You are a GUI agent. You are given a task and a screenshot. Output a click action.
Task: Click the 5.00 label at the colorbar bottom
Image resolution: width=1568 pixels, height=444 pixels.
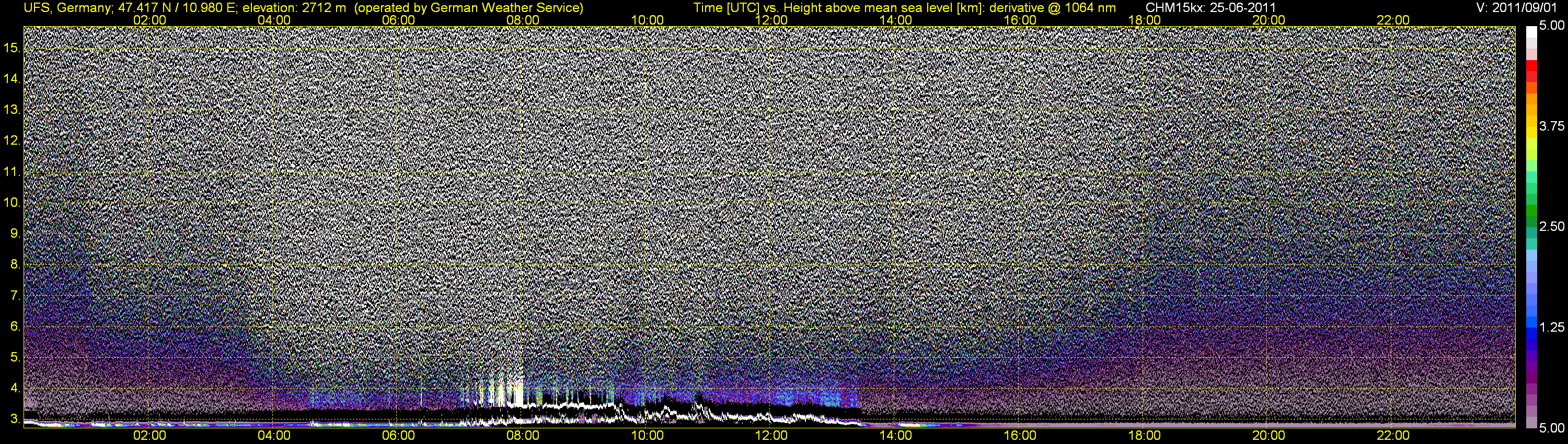click(1552, 428)
